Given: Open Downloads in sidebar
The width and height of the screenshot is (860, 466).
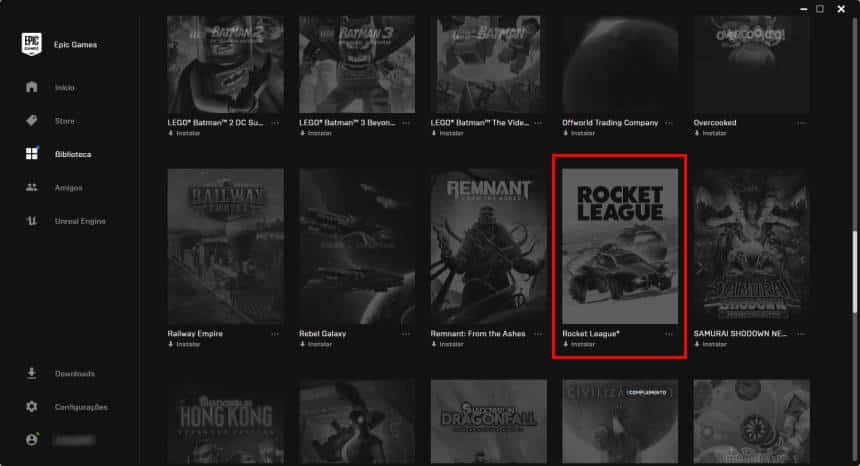Looking at the screenshot, I should (x=75, y=374).
